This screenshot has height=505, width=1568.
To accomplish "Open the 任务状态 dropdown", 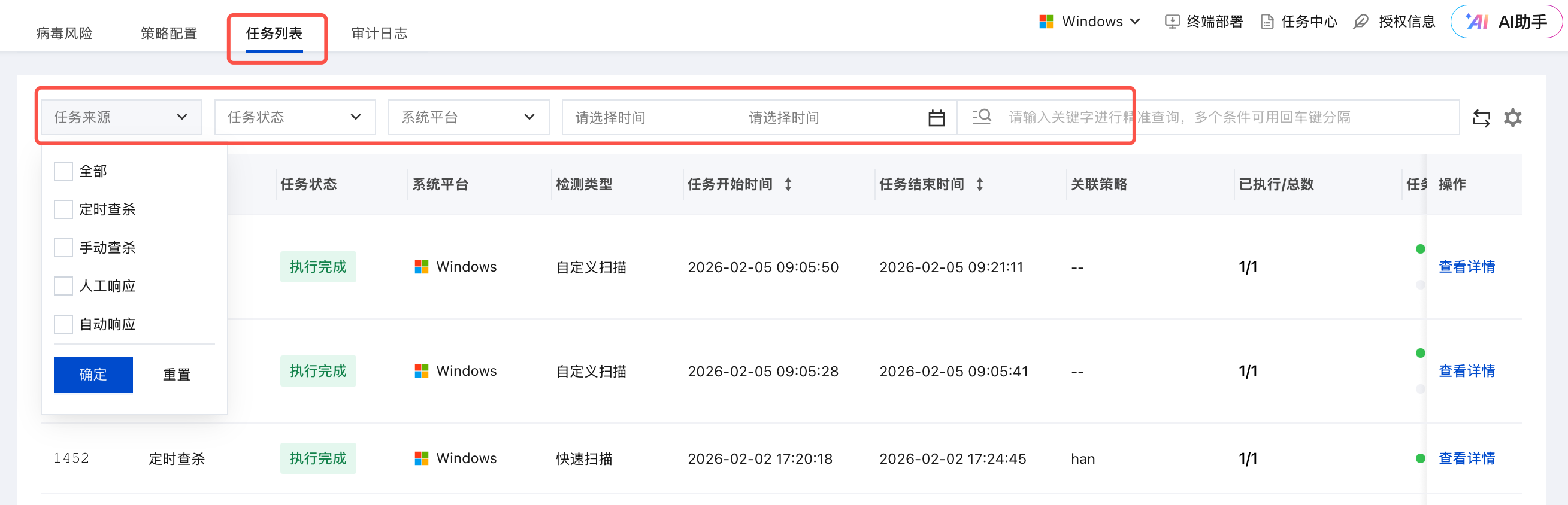I will 295,117.
